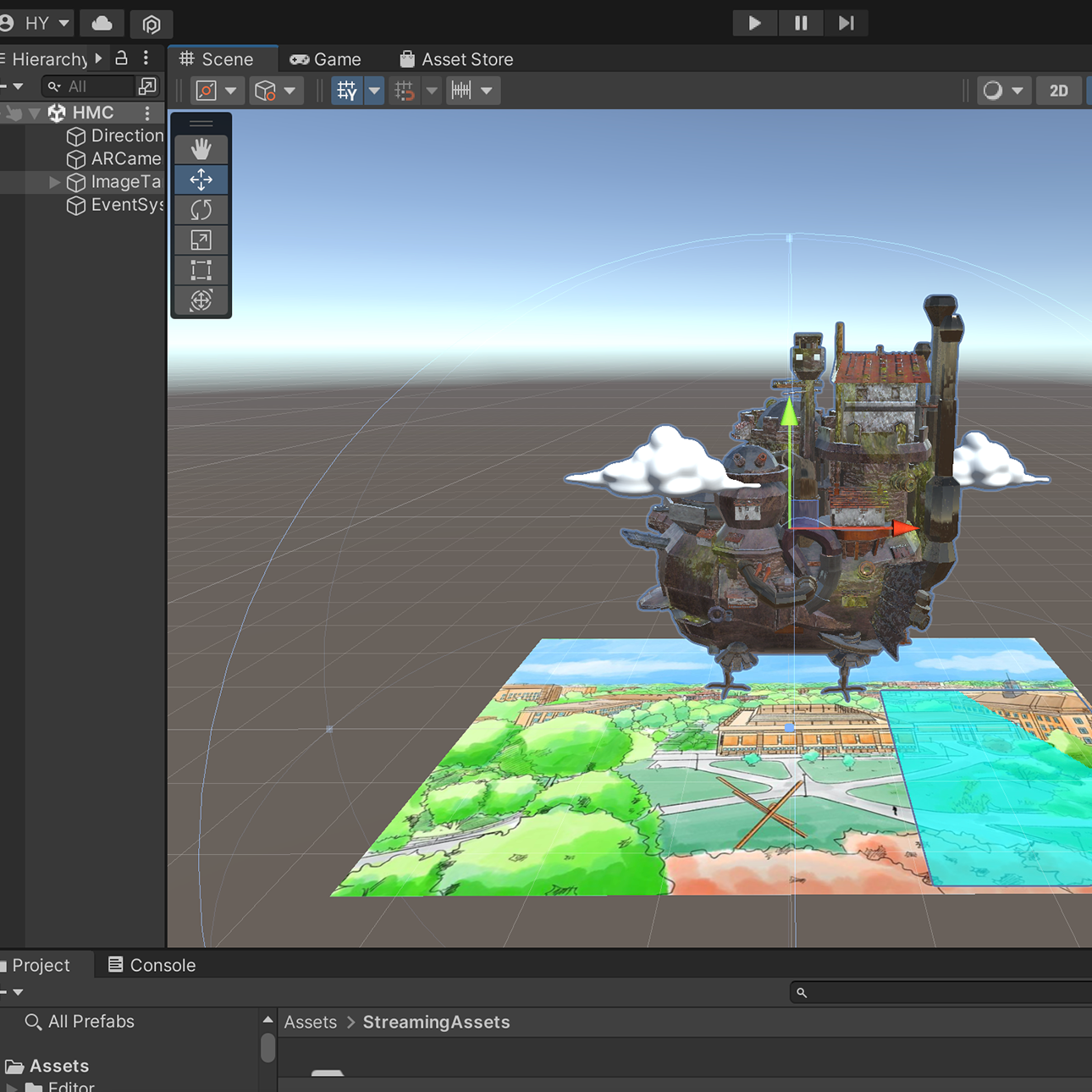The height and width of the screenshot is (1092, 1092).
Task: Open the Hierarchy add (+) dropdown
Action: pyautogui.click(x=12, y=86)
